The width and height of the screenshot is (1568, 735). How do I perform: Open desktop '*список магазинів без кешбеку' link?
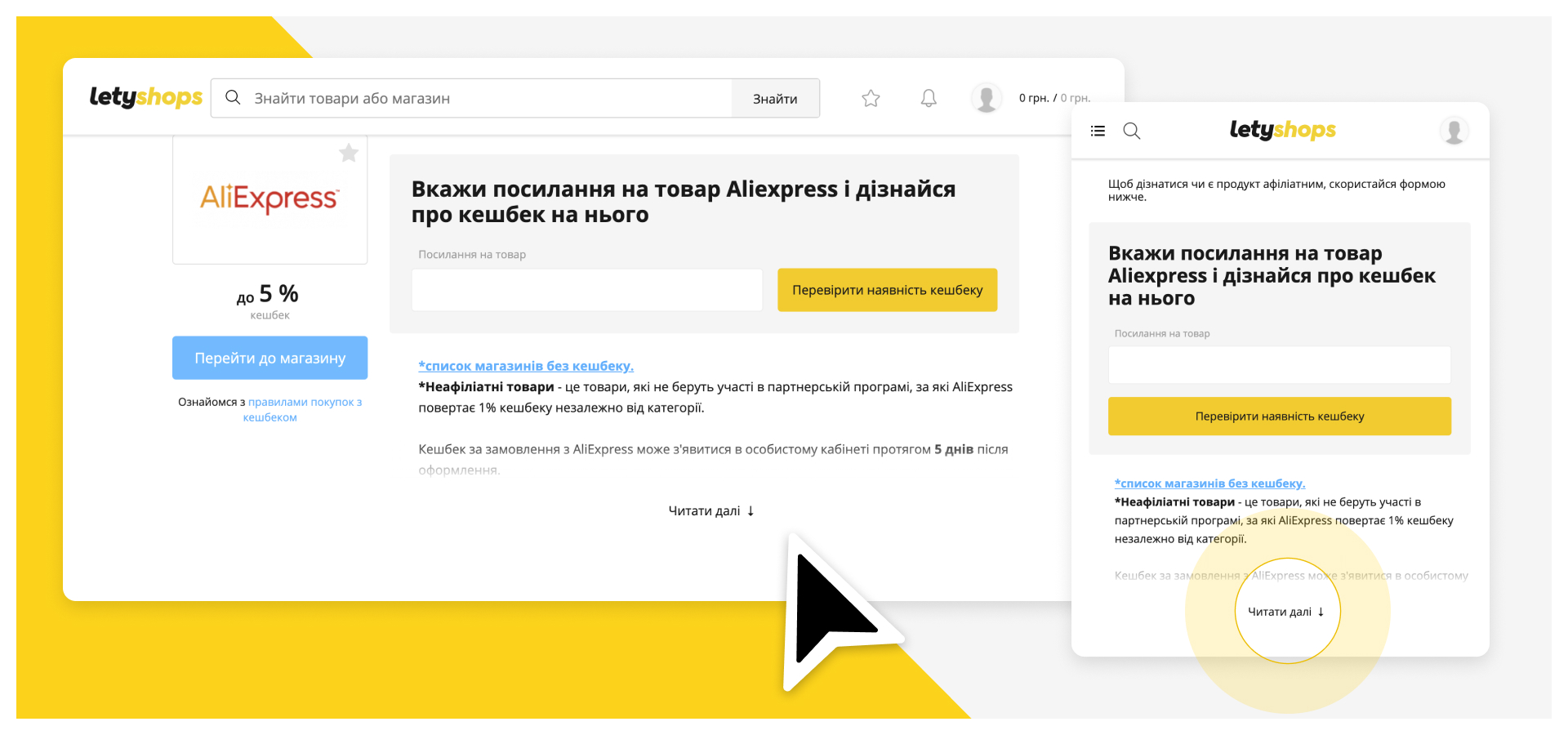(526, 366)
